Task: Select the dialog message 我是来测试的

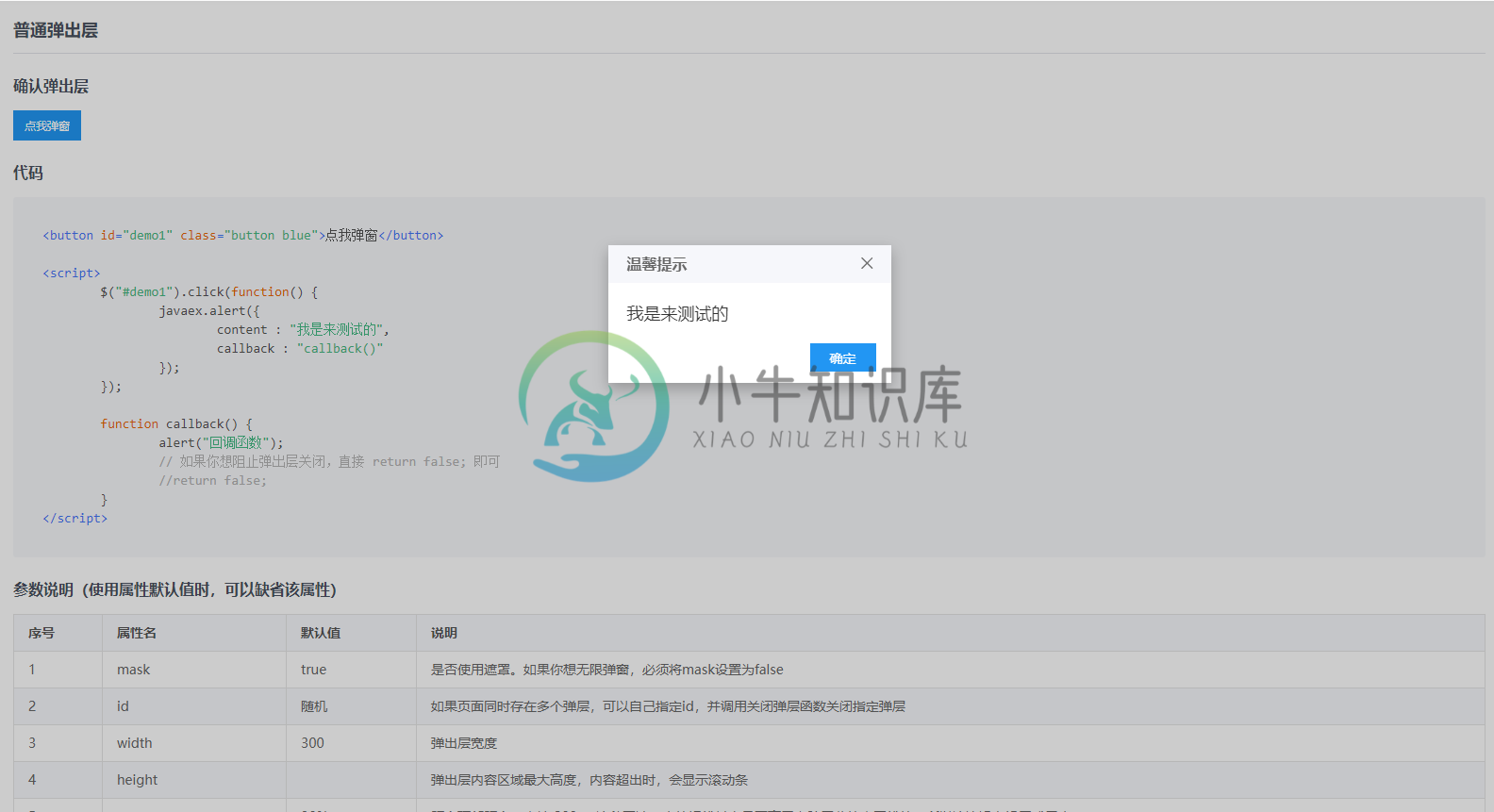Action: tap(678, 313)
